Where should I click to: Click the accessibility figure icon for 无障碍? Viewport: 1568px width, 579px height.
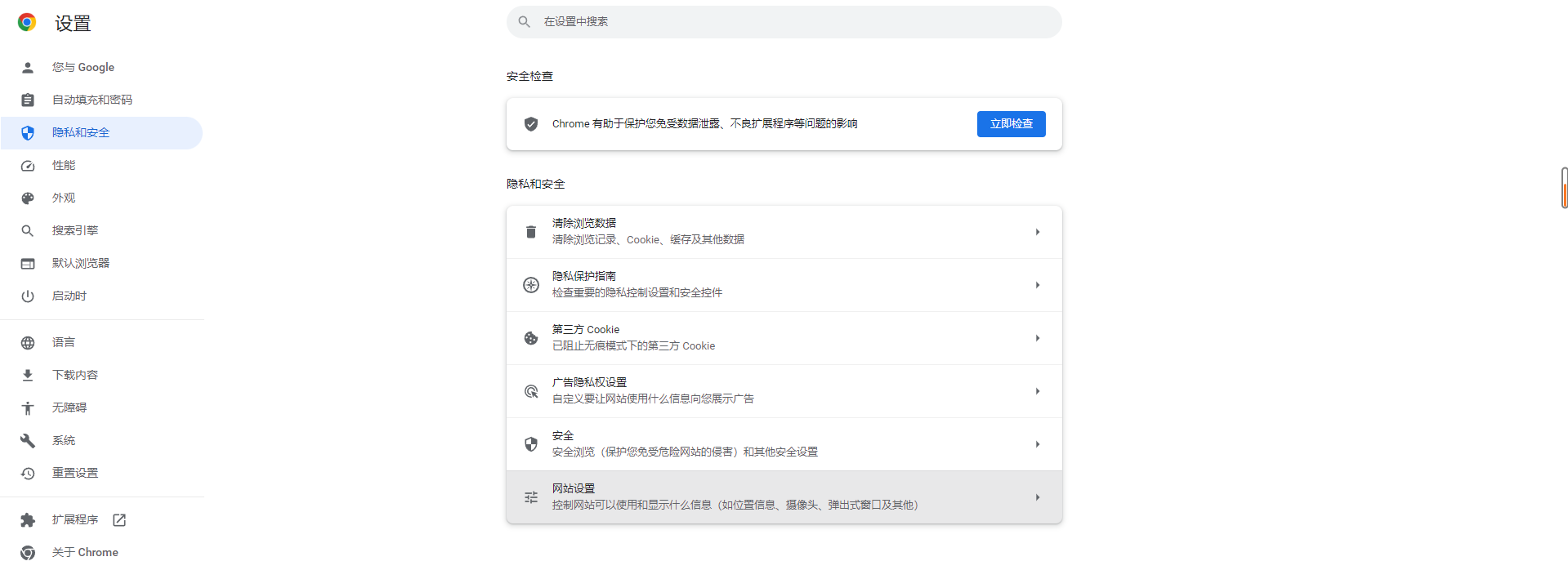(28, 408)
